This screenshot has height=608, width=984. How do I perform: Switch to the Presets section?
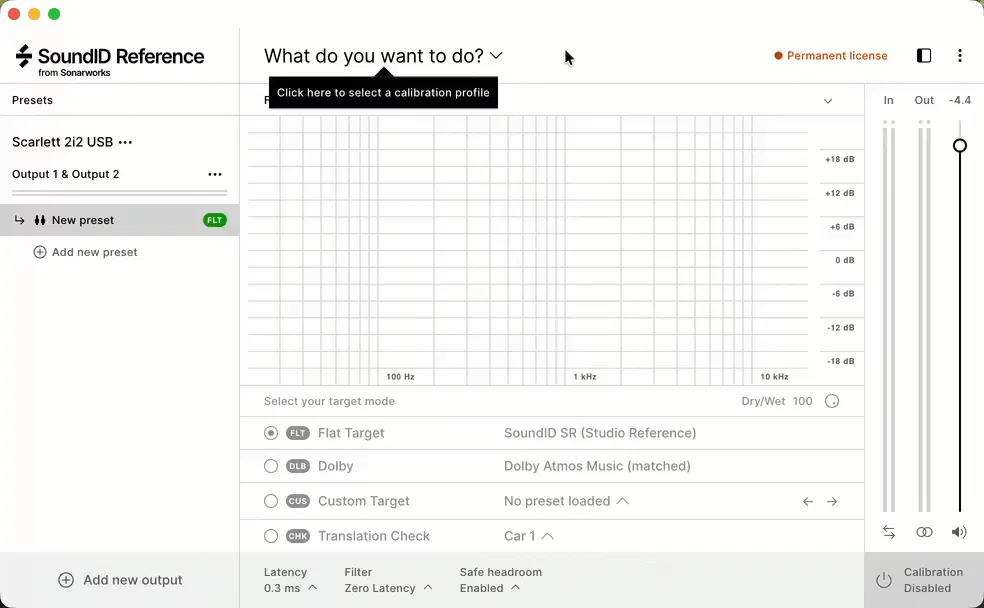[x=32, y=100]
